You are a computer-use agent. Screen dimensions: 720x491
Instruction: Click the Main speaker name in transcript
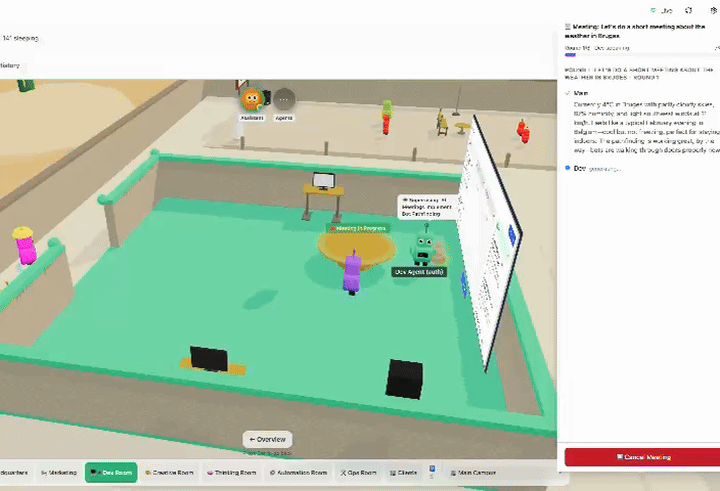tap(580, 93)
